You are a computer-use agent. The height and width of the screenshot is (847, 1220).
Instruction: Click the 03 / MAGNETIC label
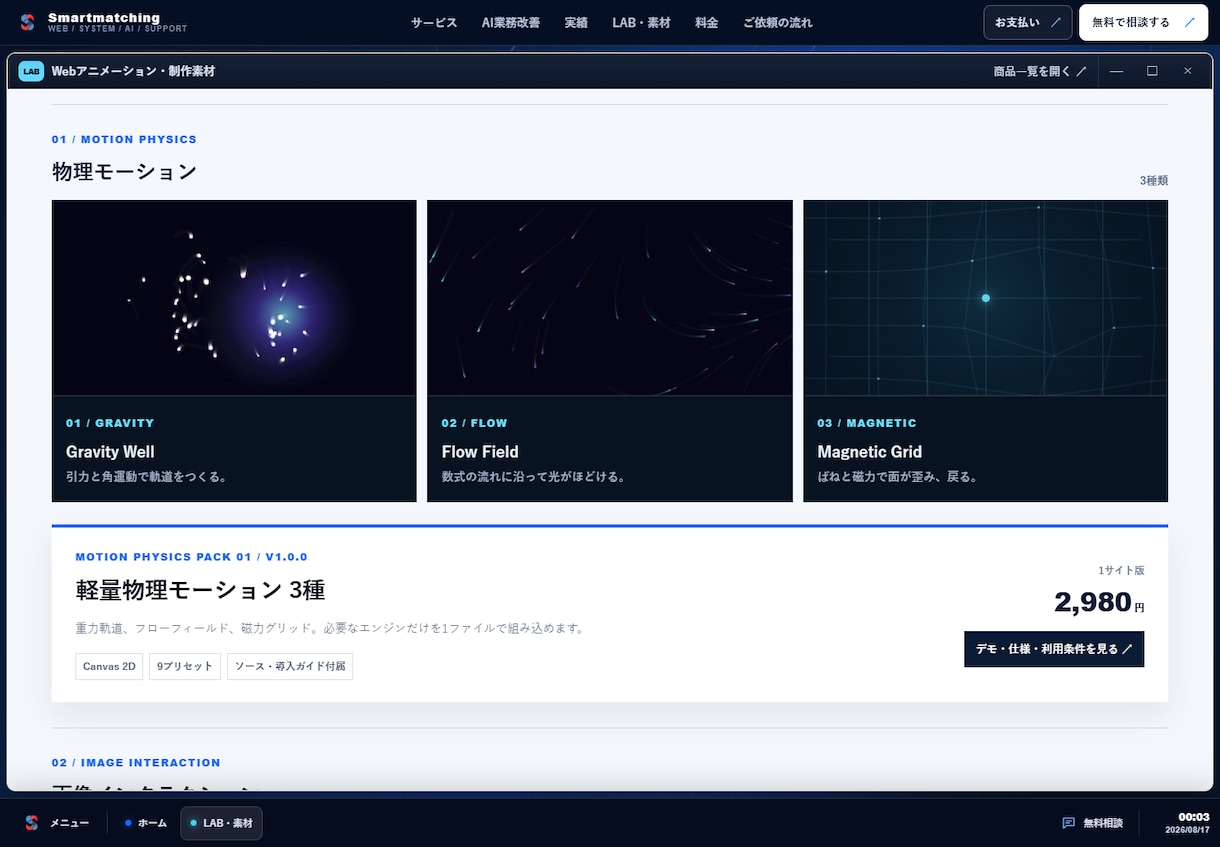(x=867, y=423)
